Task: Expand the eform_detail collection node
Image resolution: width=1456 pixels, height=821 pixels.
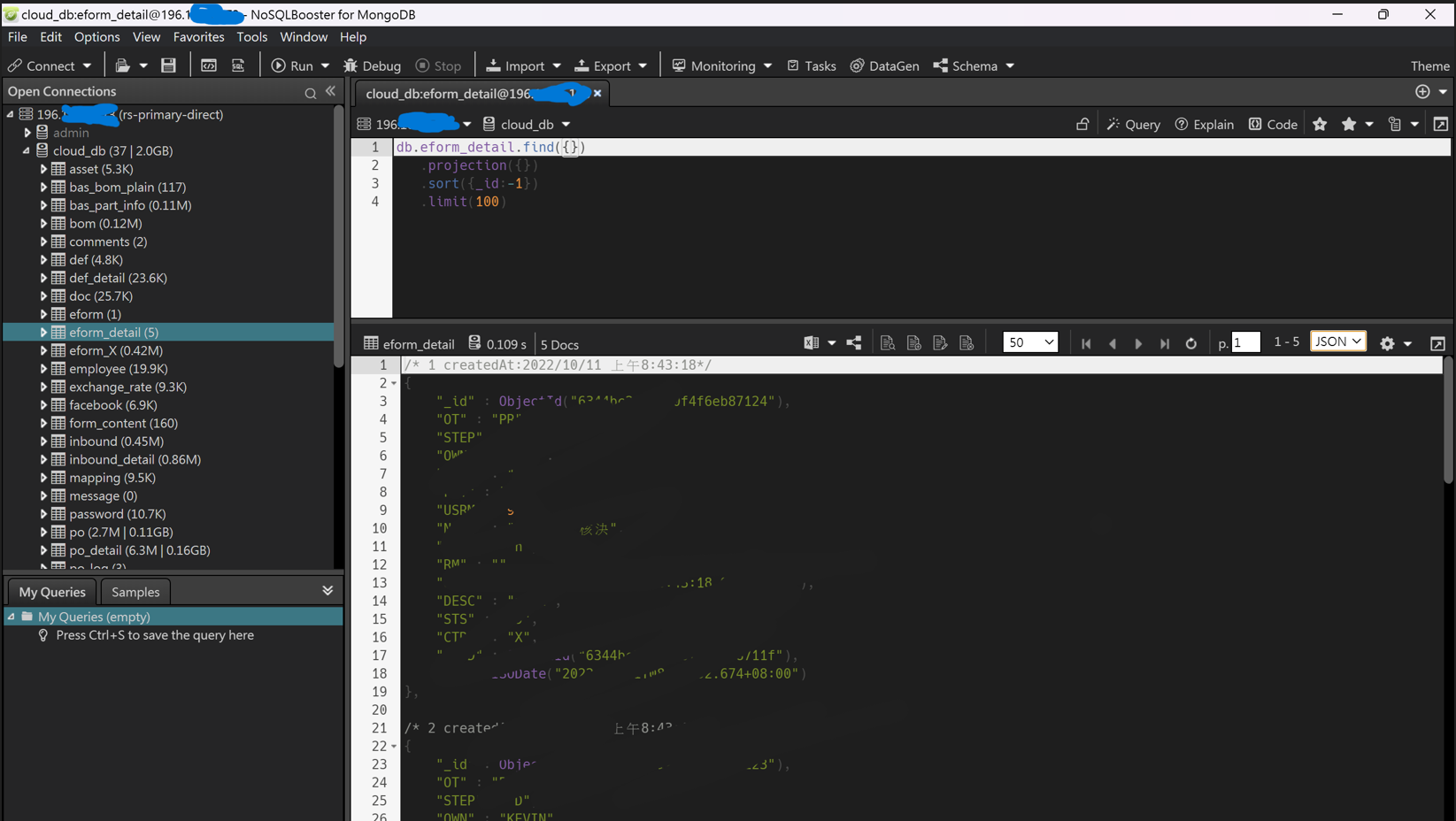Action: 43,333
